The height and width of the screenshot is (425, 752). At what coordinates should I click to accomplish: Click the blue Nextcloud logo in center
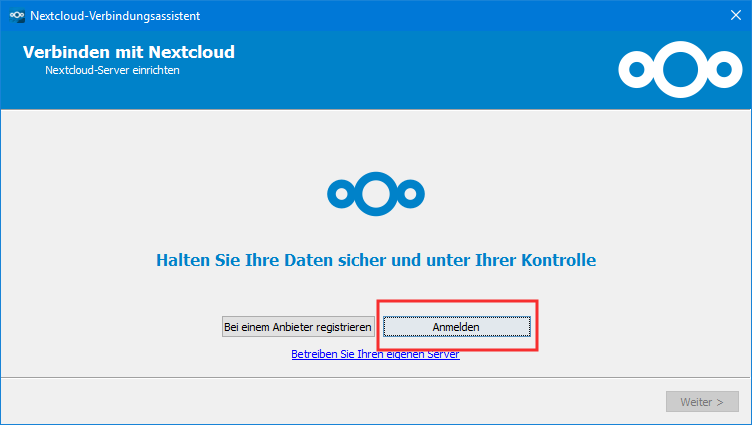(x=375, y=192)
